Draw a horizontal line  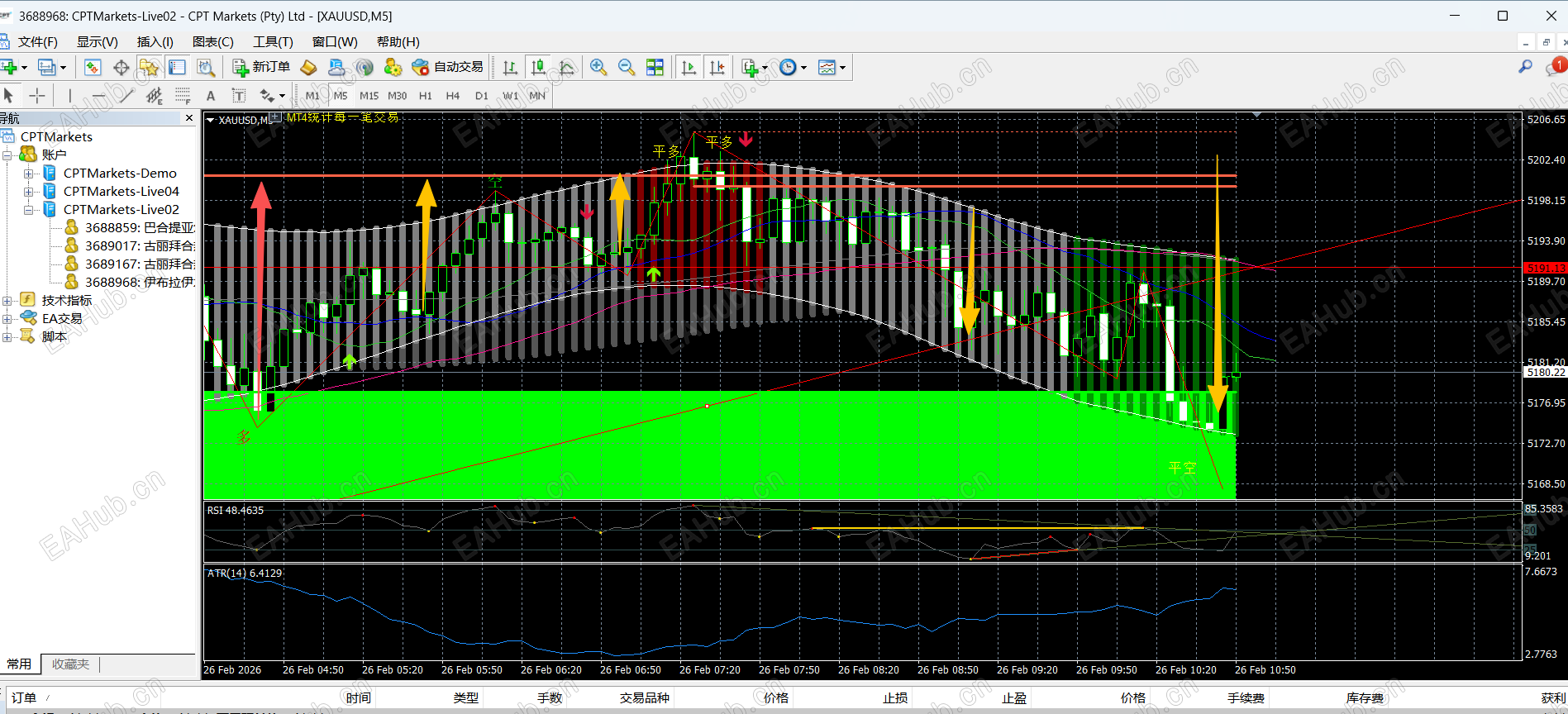[98, 95]
